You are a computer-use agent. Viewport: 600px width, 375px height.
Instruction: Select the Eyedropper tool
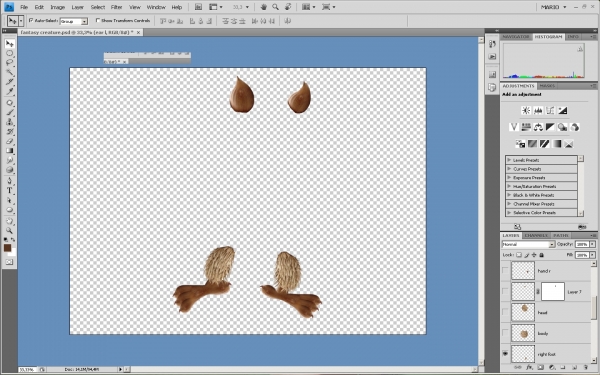[x=9, y=91]
